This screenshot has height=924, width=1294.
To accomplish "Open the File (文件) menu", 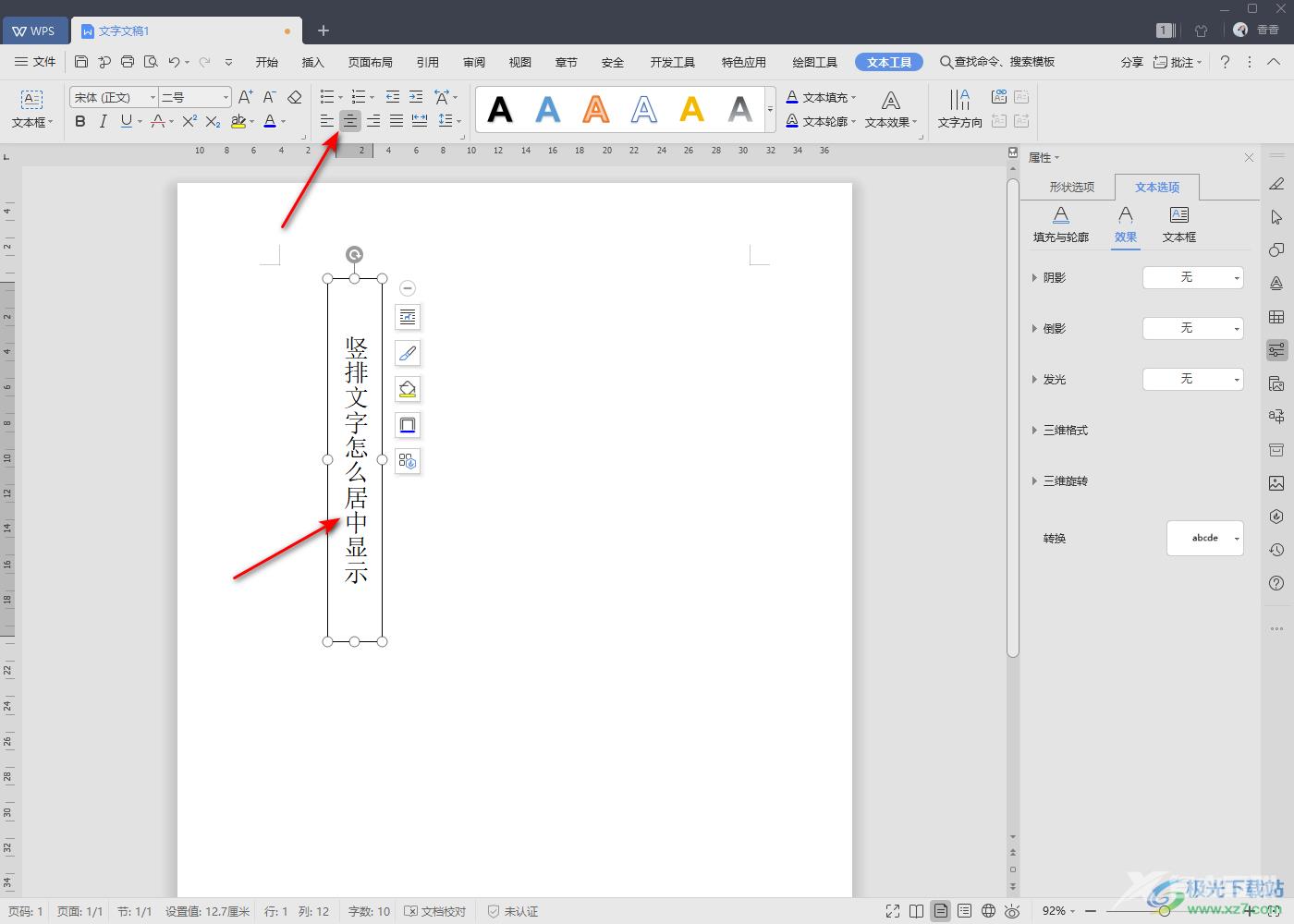I will (x=36, y=62).
